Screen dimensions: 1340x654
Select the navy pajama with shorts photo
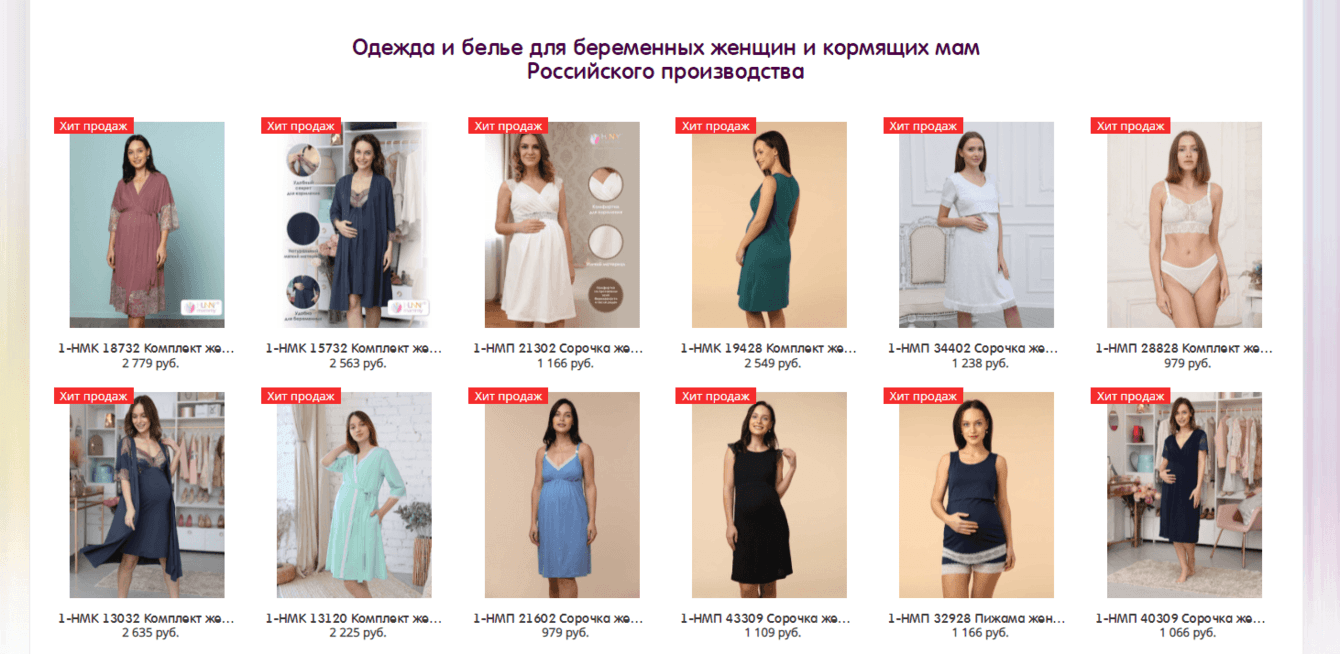[x=976, y=495]
